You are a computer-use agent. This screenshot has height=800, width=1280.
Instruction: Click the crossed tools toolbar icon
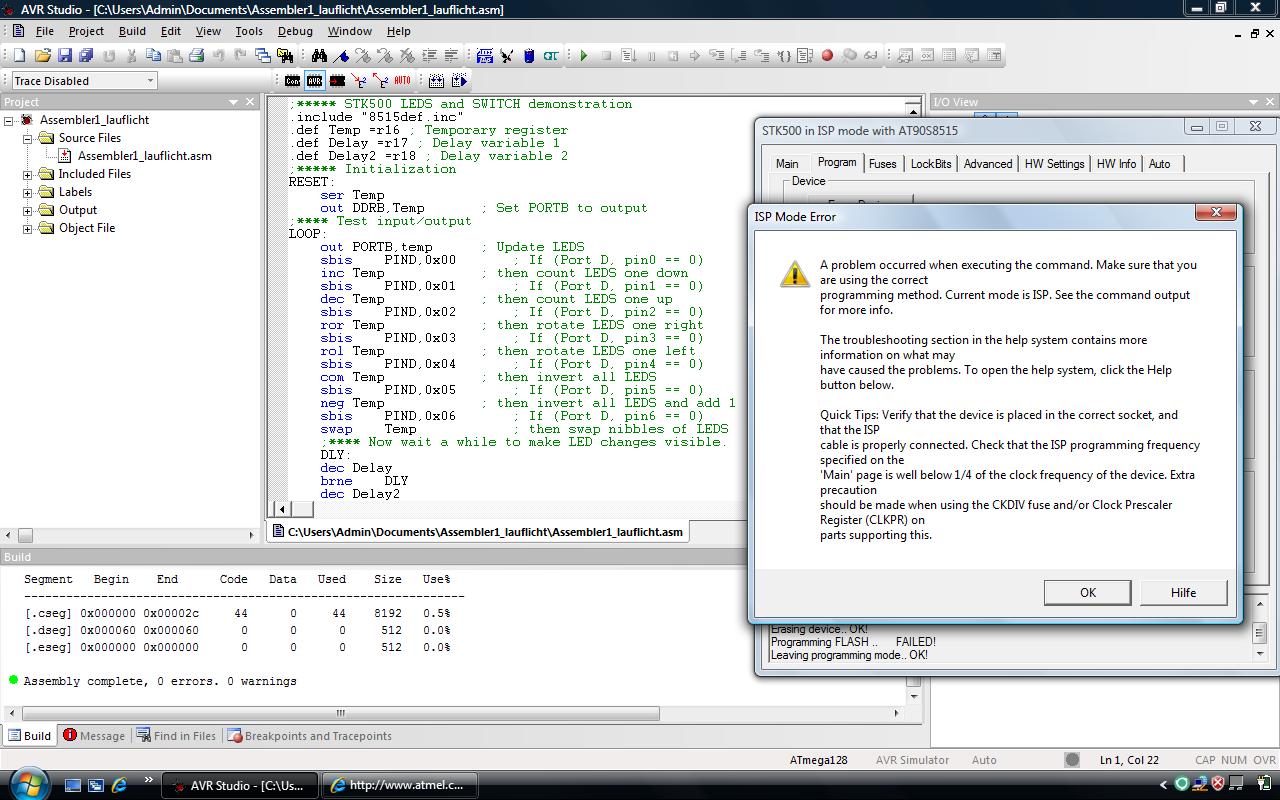point(506,56)
